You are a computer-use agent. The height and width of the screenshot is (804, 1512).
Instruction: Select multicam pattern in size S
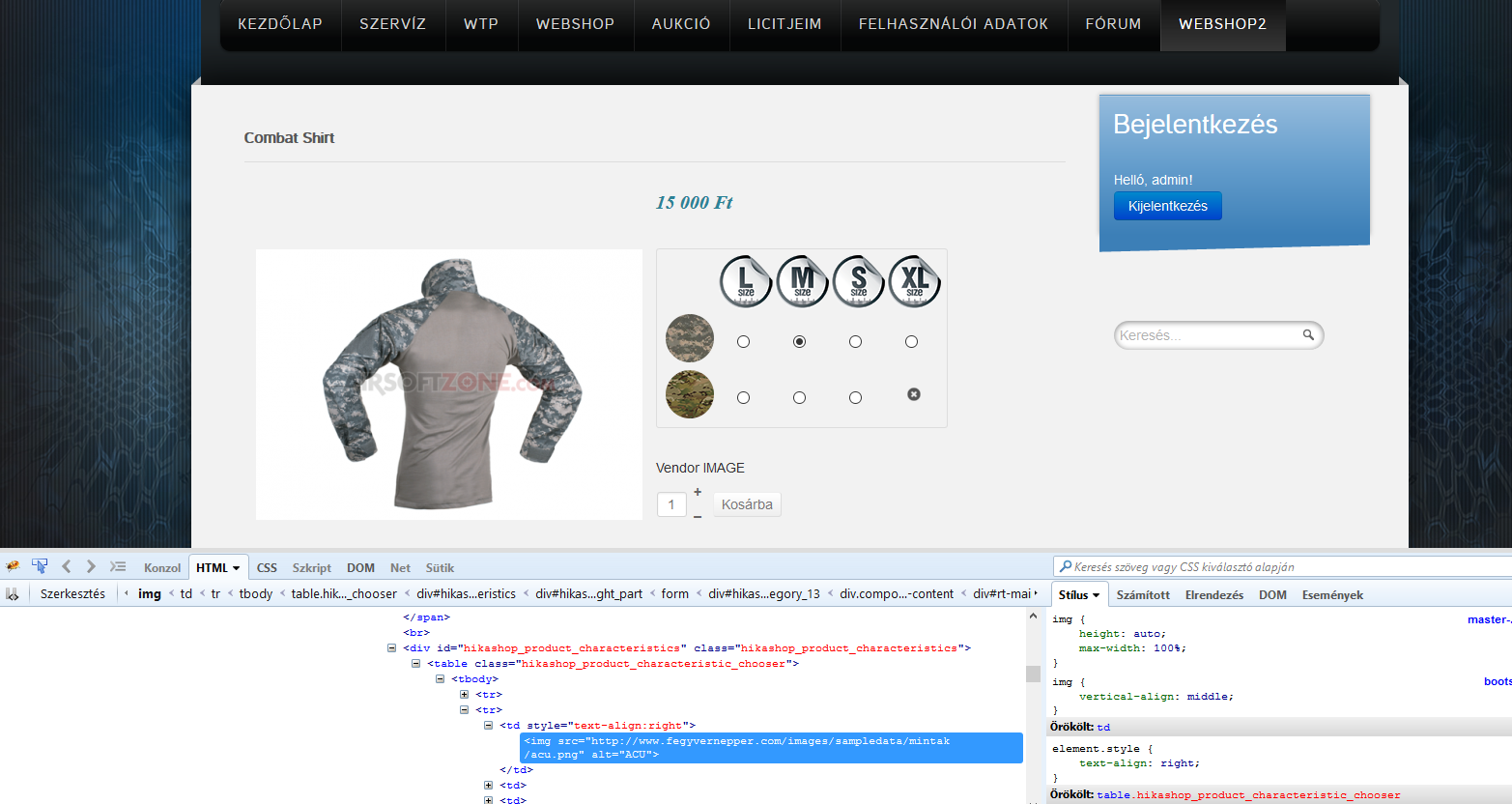(x=855, y=397)
